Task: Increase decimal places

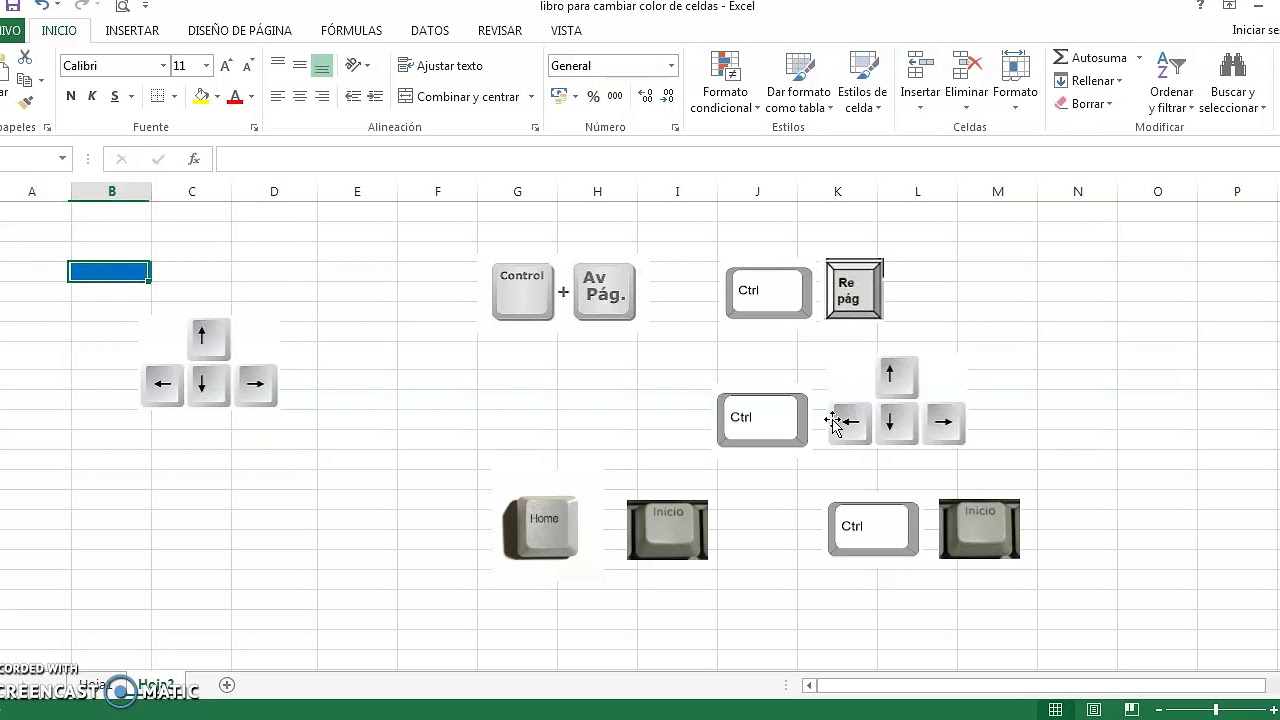Action: (x=645, y=96)
